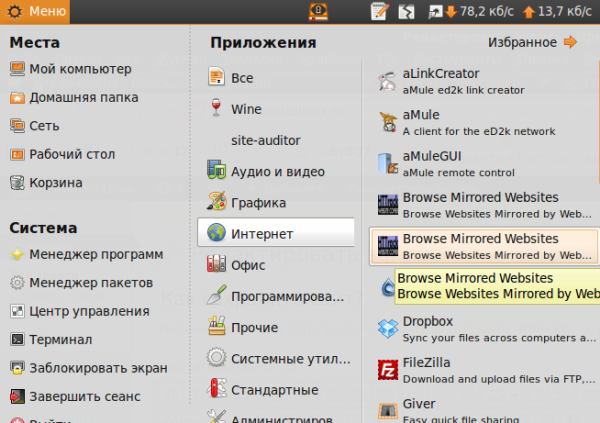Image resolution: width=600 pixels, height=423 pixels.
Task: Launch Dropbox application icon
Action: pos(388,328)
